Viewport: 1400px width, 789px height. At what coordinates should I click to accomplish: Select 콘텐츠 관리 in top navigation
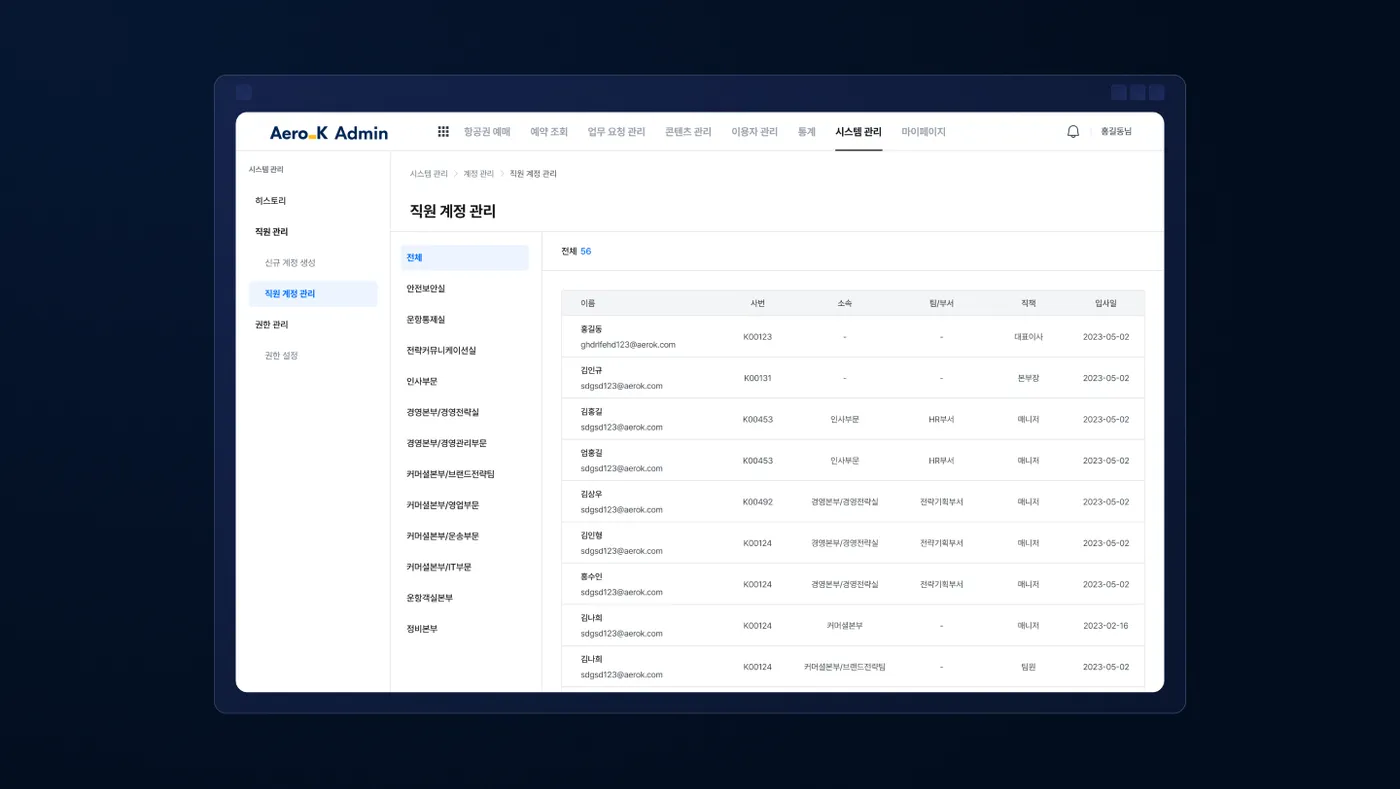(688, 132)
